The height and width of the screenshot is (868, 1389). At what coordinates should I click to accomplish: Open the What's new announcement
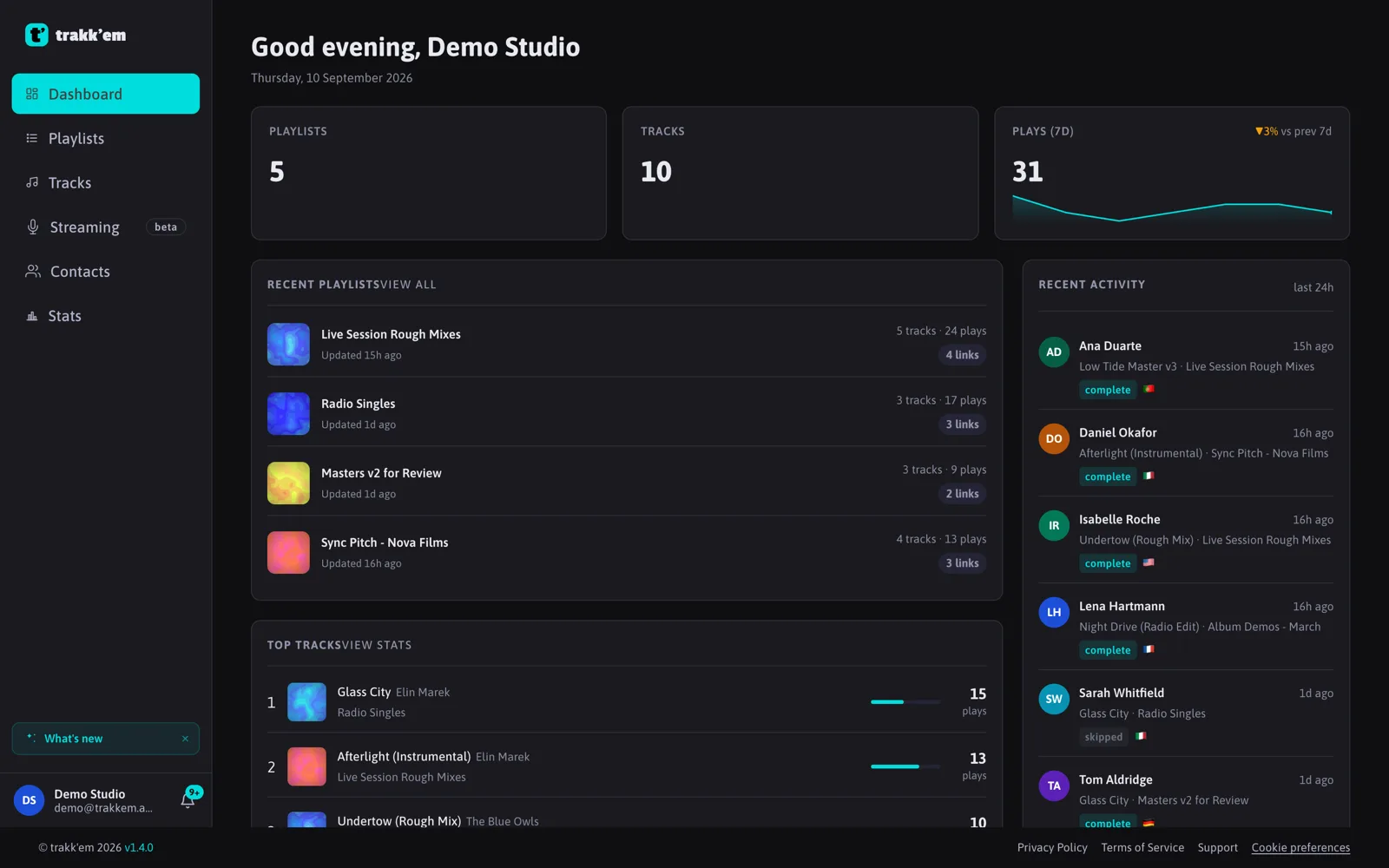[x=105, y=739]
